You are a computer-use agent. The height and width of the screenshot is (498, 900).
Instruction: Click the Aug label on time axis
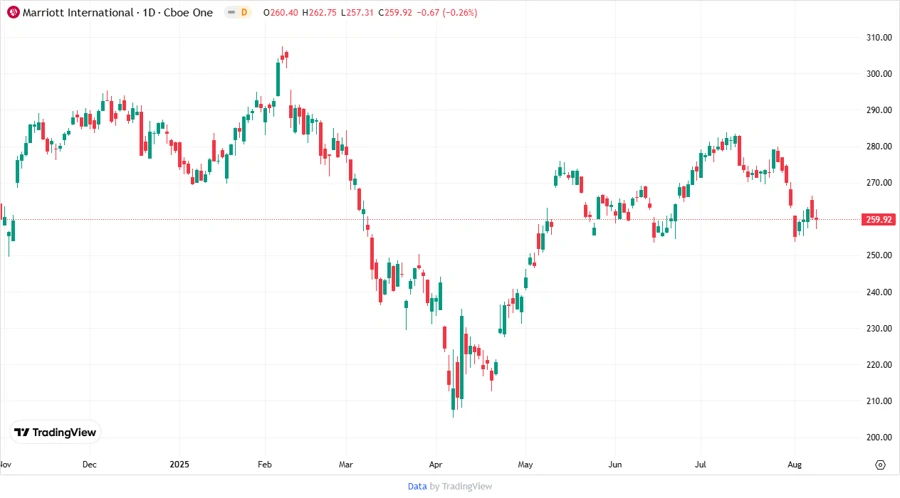coord(794,464)
